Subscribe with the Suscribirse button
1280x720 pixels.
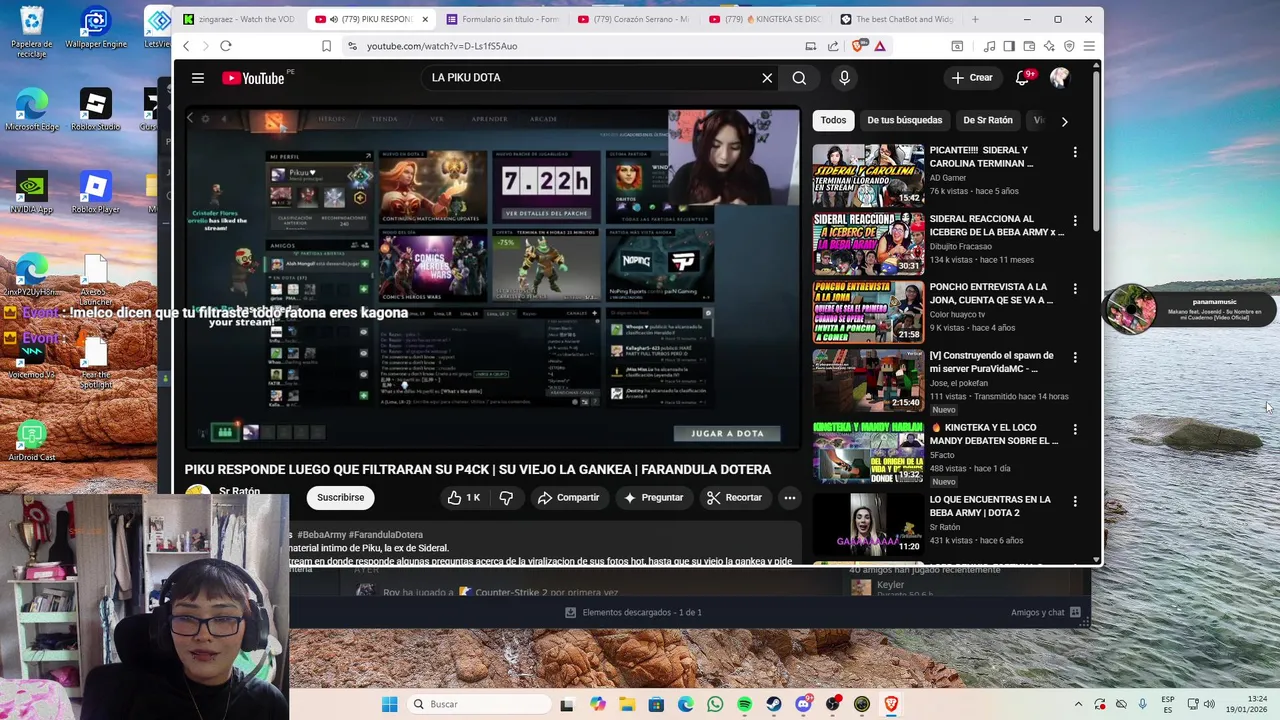pos(340,497)
